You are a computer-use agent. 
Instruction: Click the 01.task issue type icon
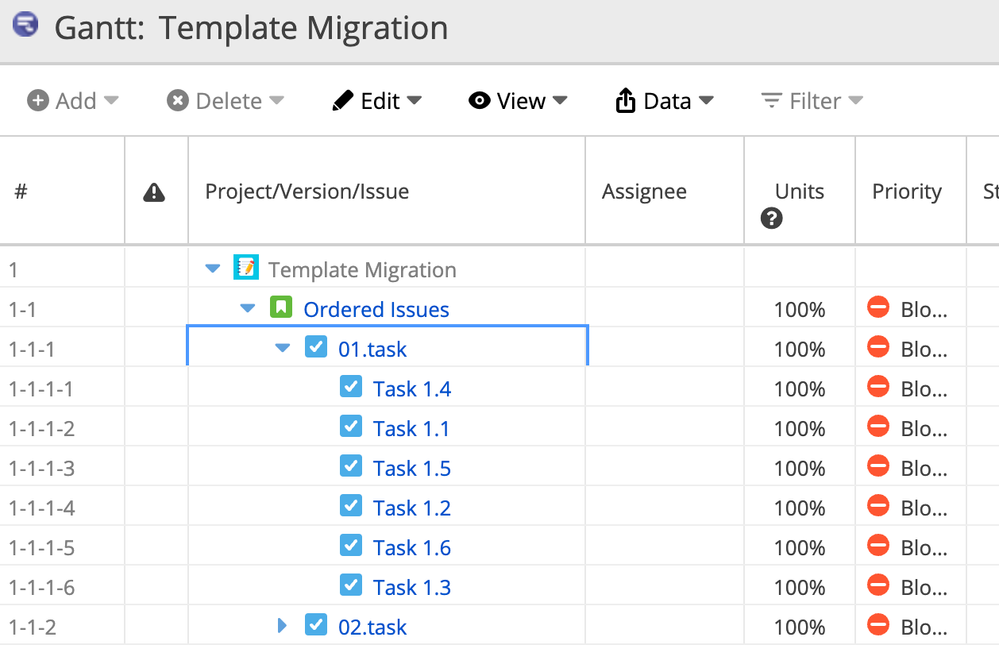[316, 347]
